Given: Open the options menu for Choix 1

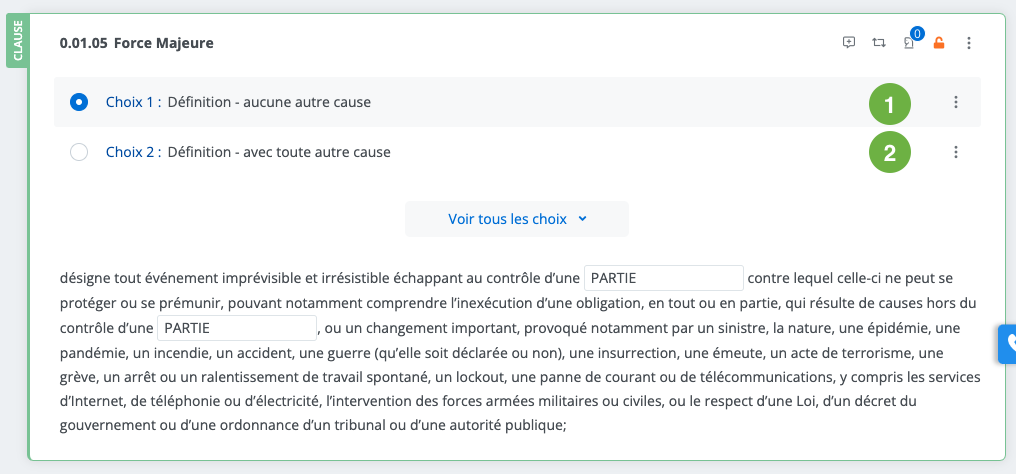Looking at the screenshot, I should (x=956, y=102).
